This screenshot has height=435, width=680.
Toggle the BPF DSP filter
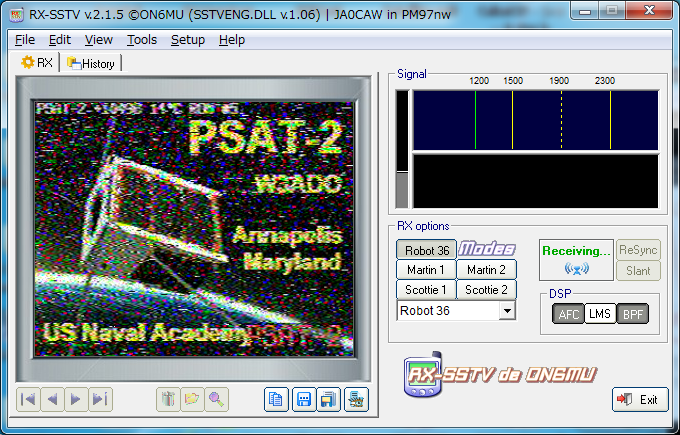(x=633, y=314)
